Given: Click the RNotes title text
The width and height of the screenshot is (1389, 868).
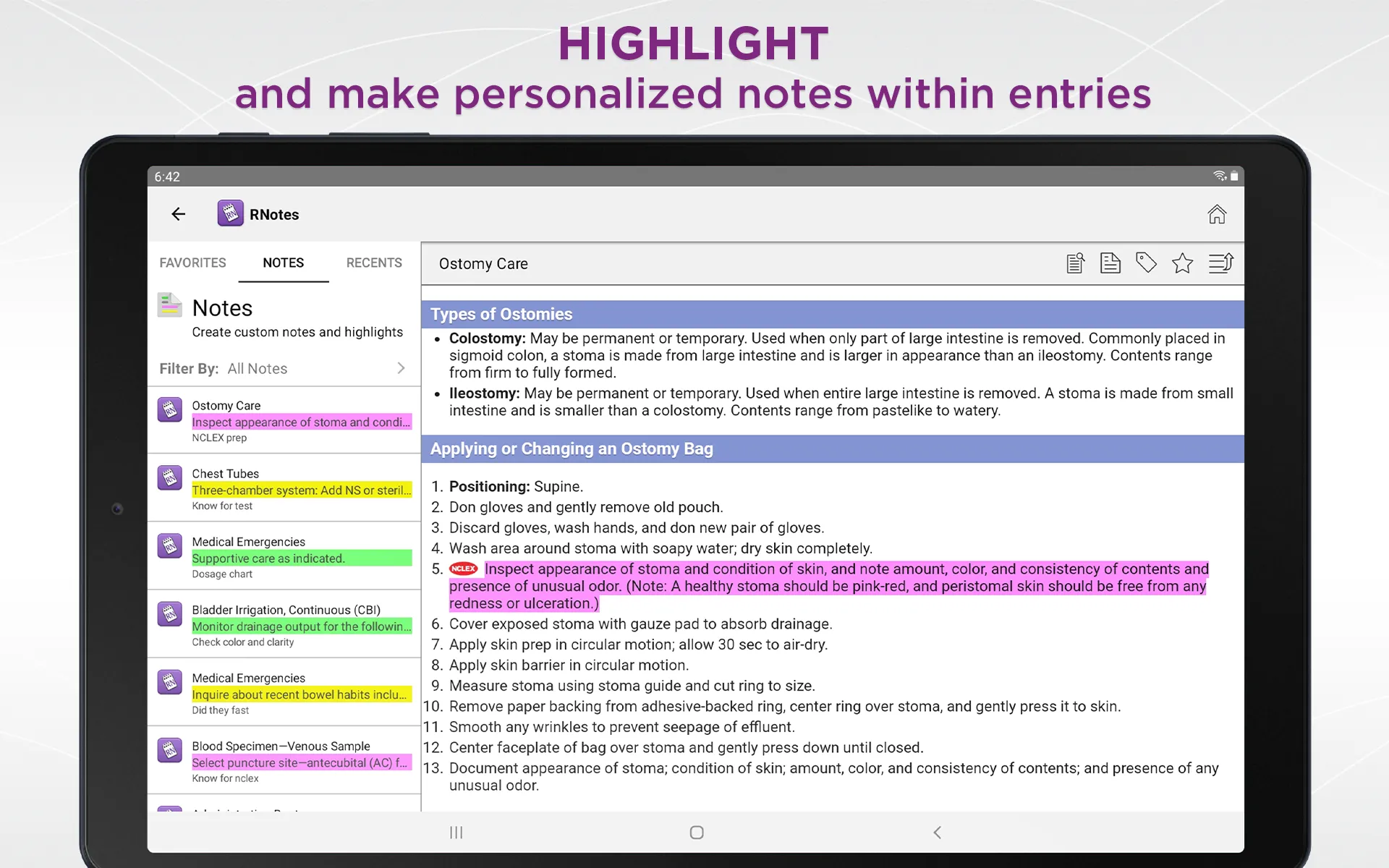Looking at the screenshot, I should point(274,214).
